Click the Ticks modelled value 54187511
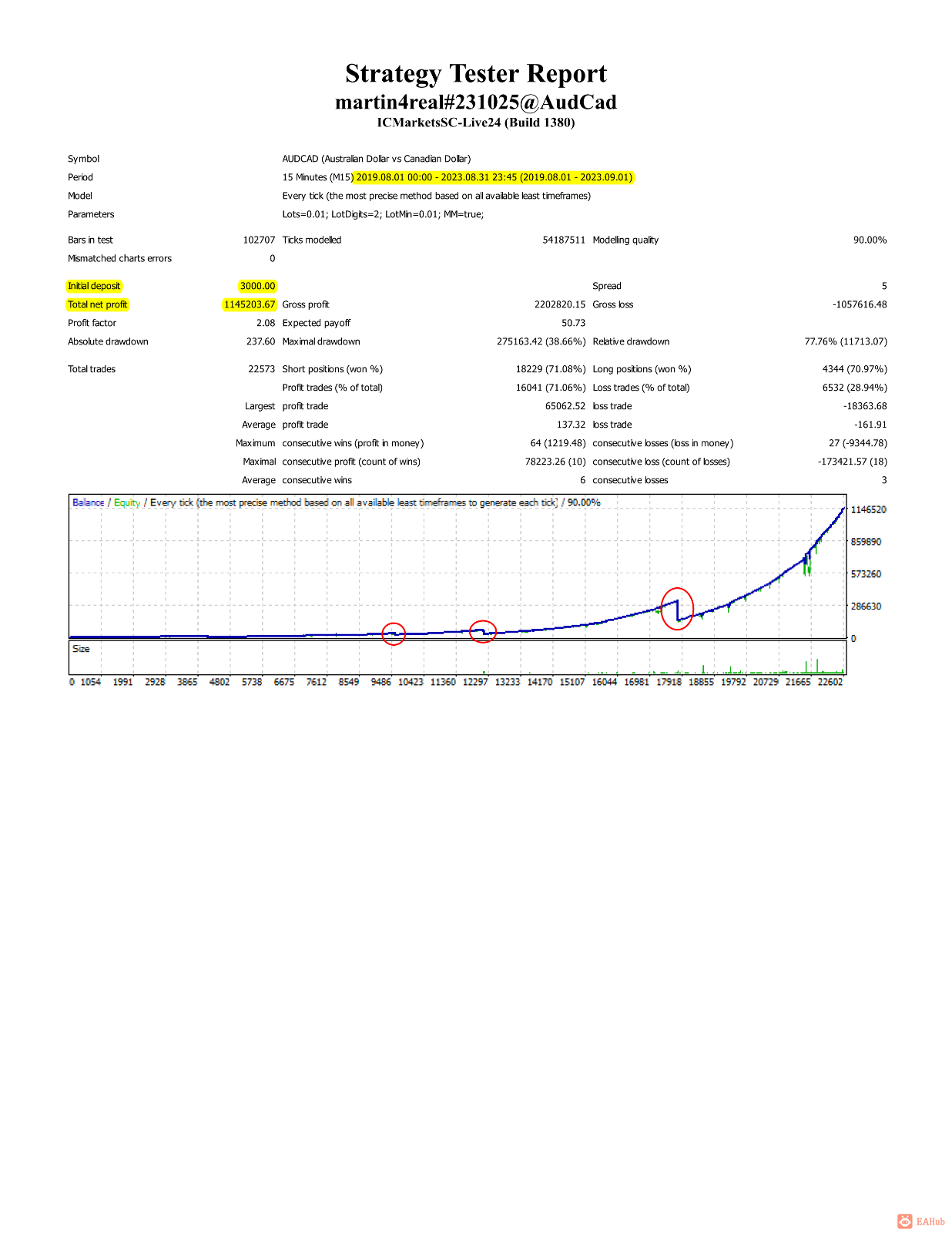 click(x=564, y=240)
